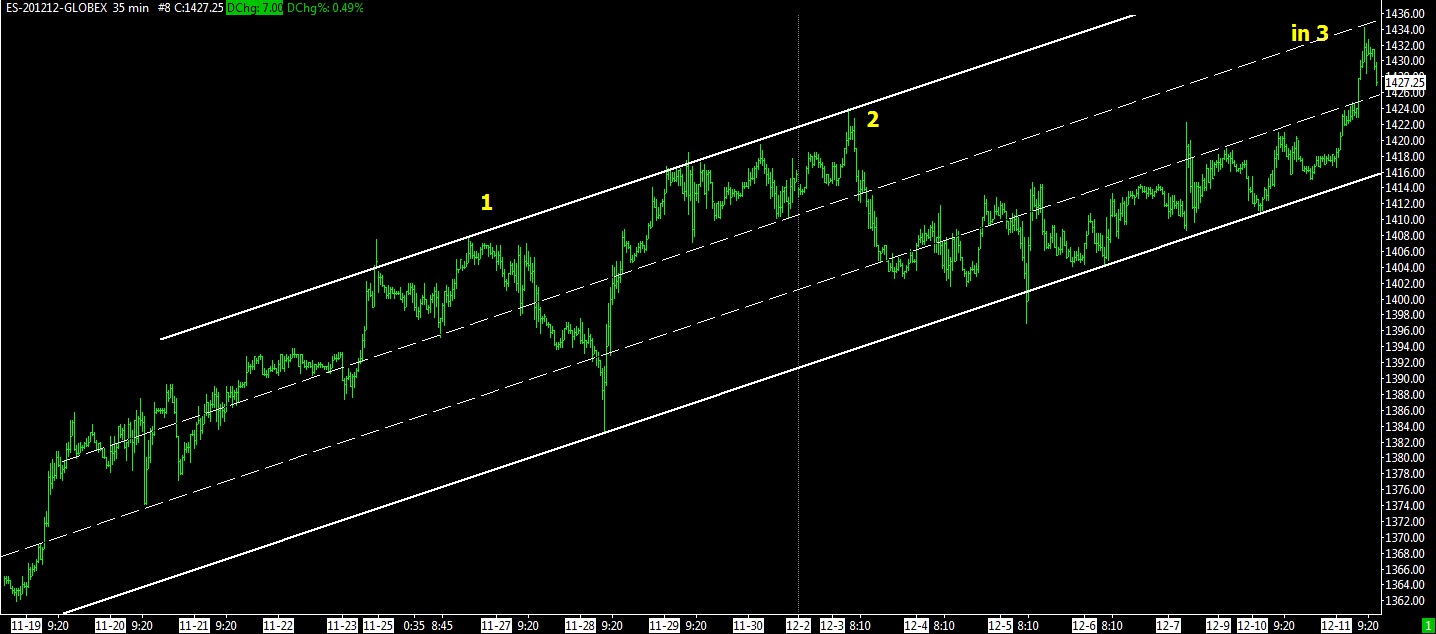
Task: Click the green indicator box in bottom-right corner
Action: click(1427, 625)
